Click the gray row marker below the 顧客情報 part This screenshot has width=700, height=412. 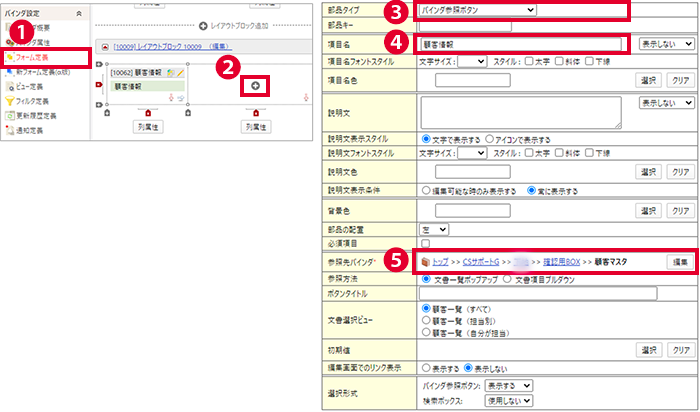[100, 104]
